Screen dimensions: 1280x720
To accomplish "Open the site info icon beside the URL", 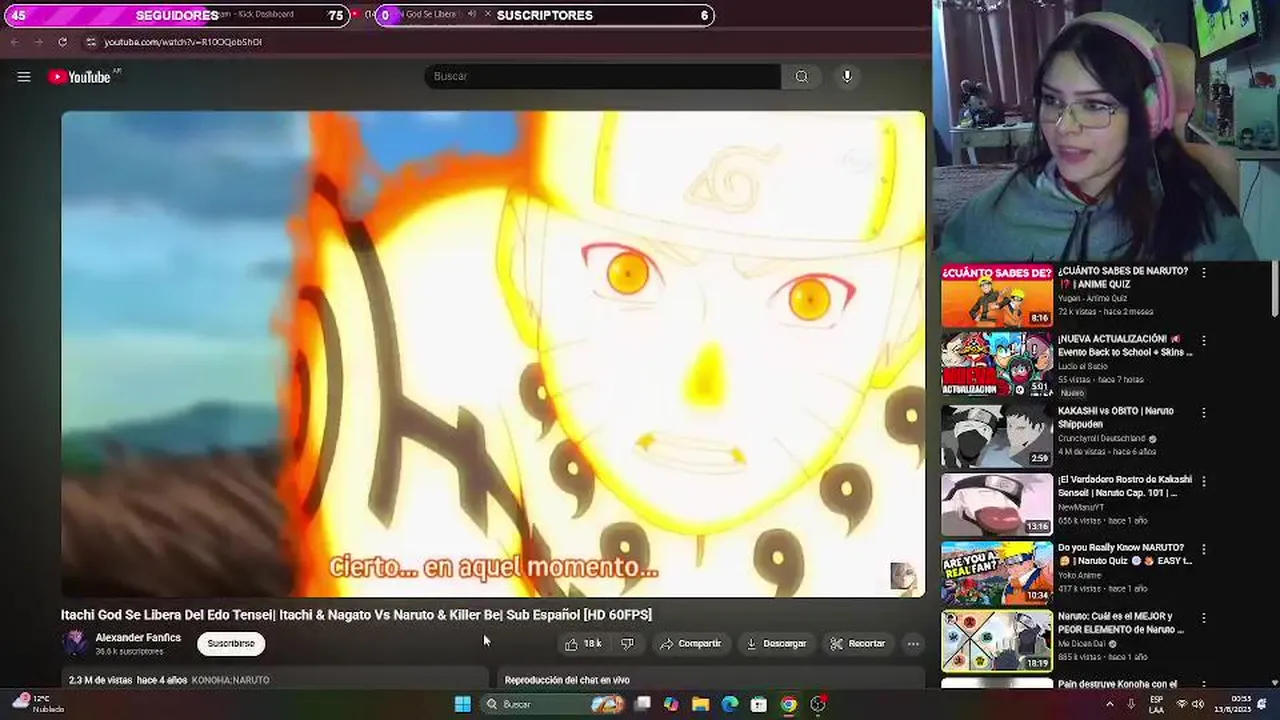I will pos(91,42).
